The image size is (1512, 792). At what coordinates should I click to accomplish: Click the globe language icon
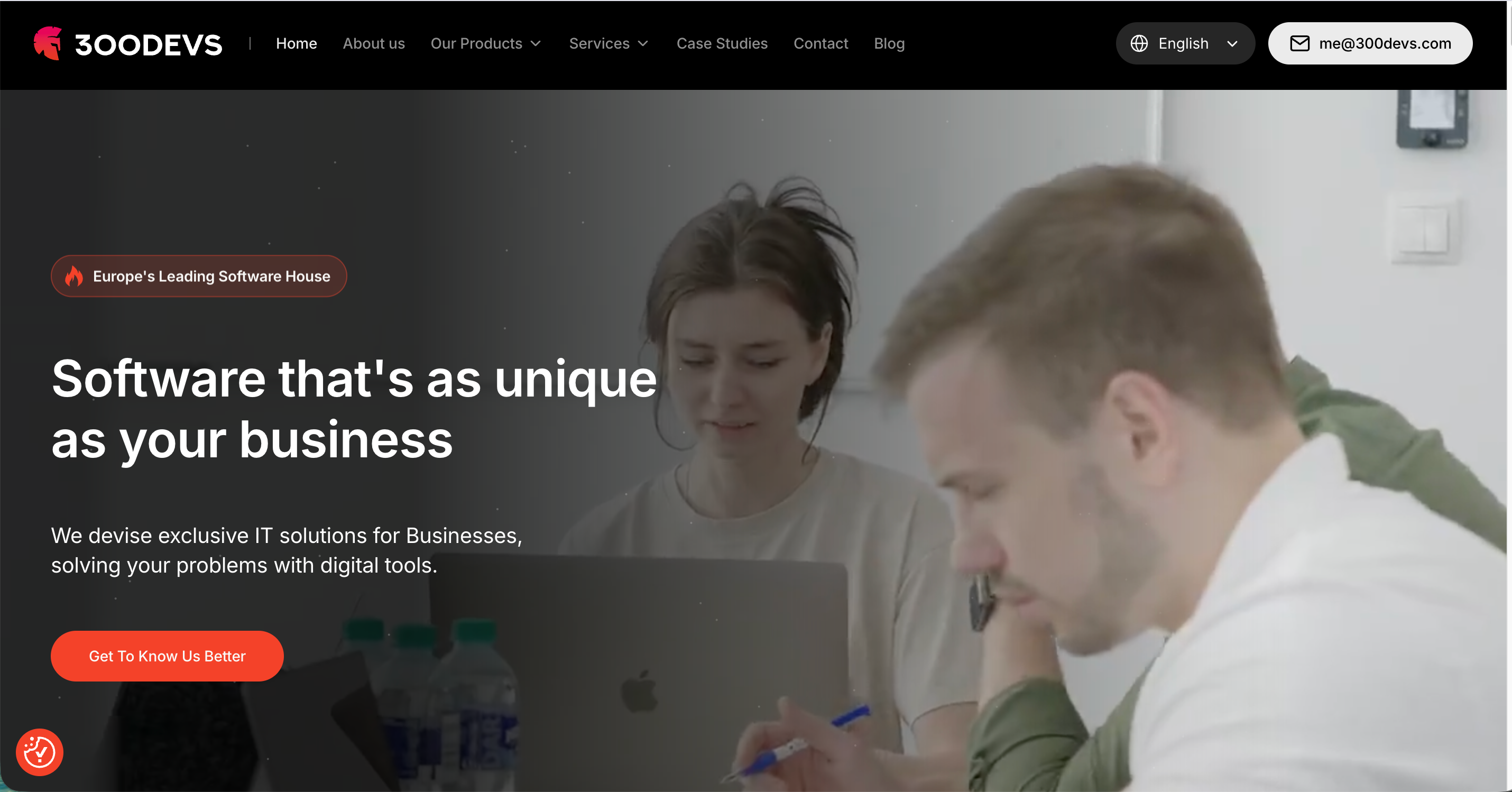point(1139,43)
